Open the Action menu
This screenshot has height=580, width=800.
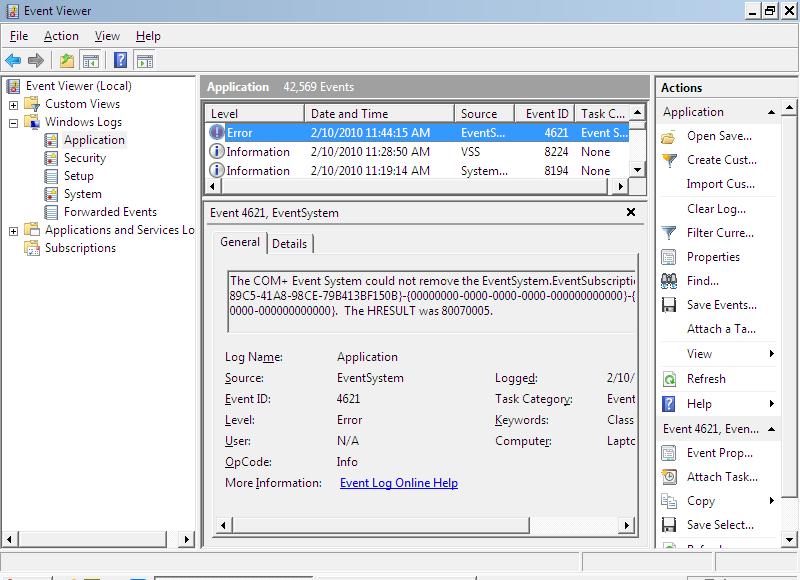61,36
